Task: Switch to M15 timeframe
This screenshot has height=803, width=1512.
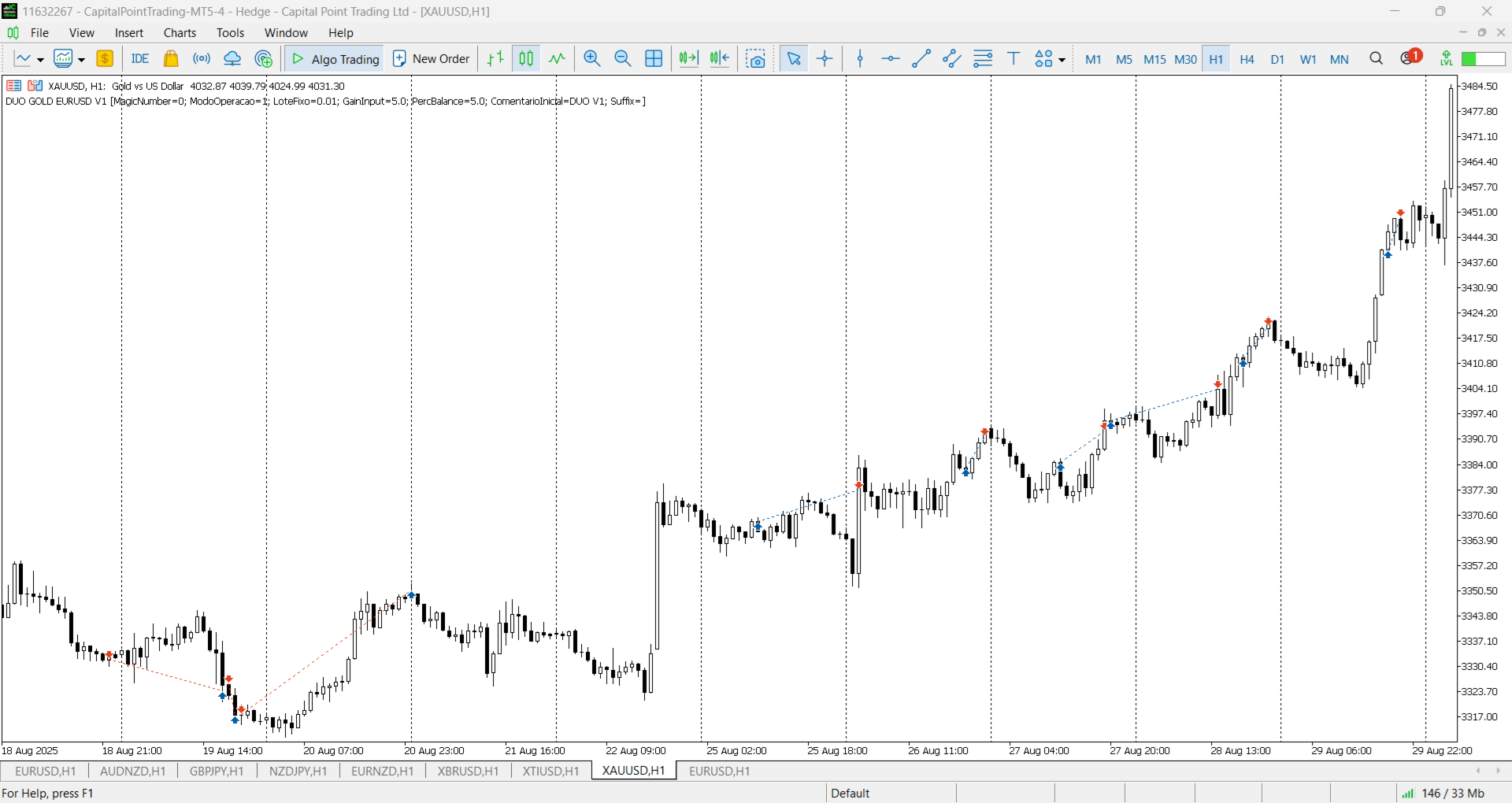Action: 1154,60
